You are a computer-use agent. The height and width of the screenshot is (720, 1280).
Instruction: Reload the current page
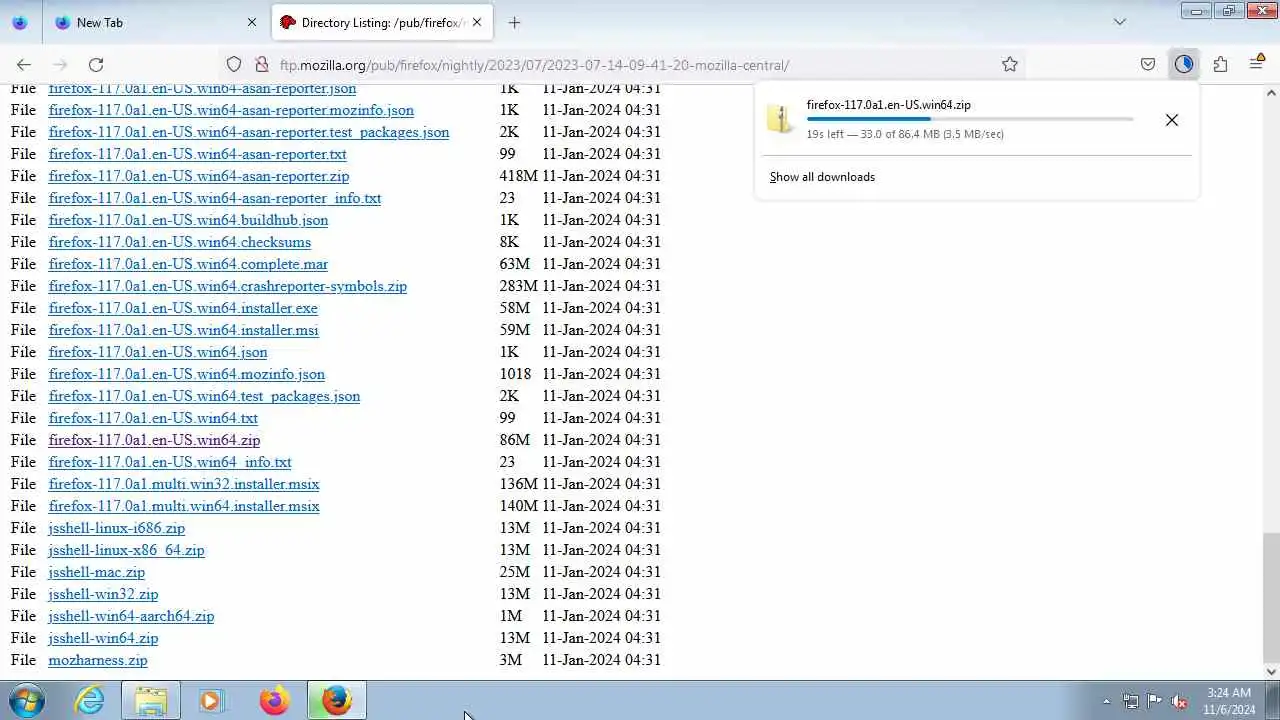(x=96, y=64)
